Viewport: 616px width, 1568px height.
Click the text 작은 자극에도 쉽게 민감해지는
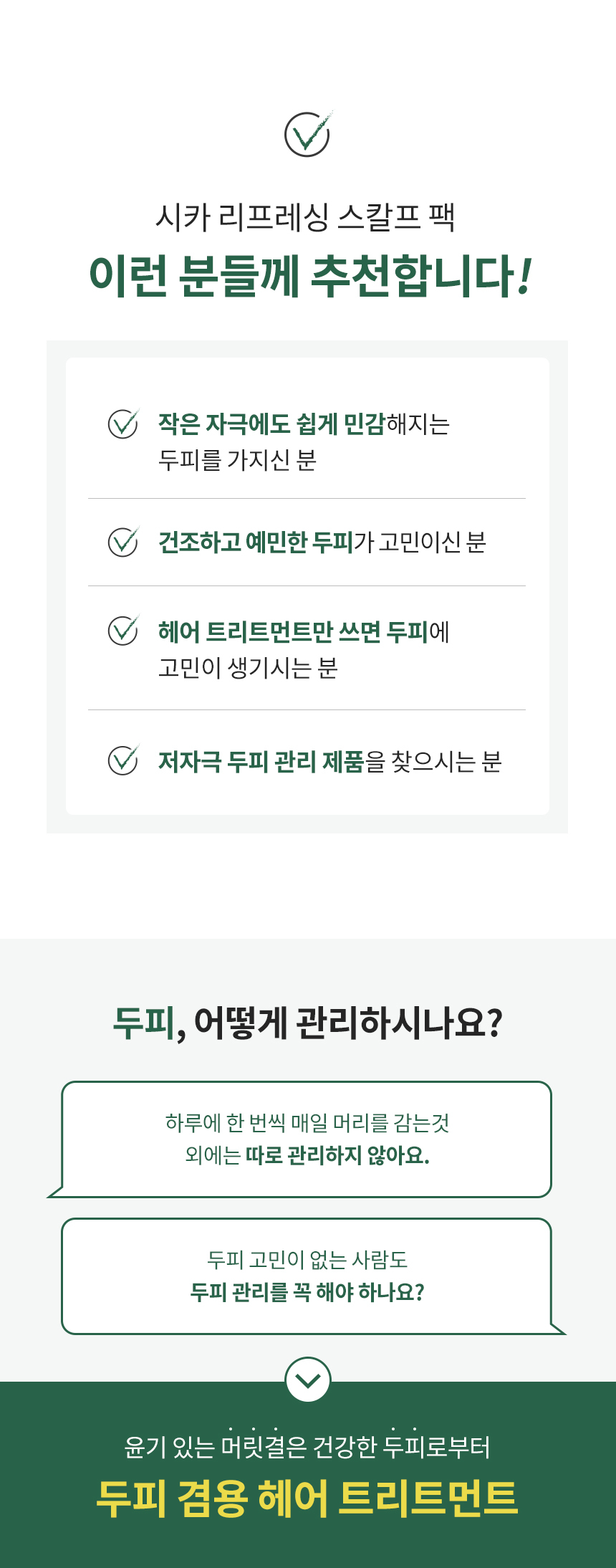point(304,424)
